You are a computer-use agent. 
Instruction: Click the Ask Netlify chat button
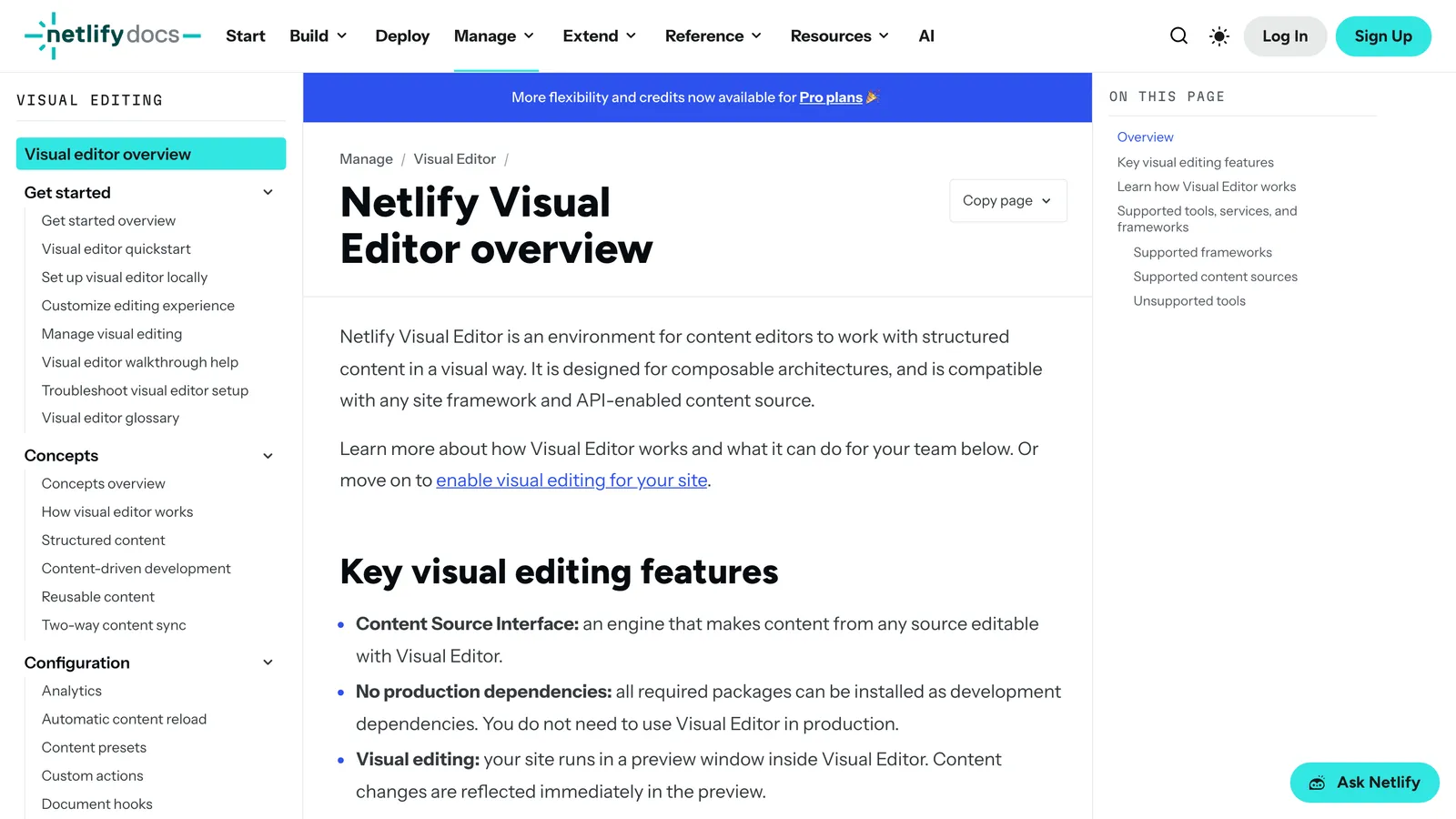1364,783
